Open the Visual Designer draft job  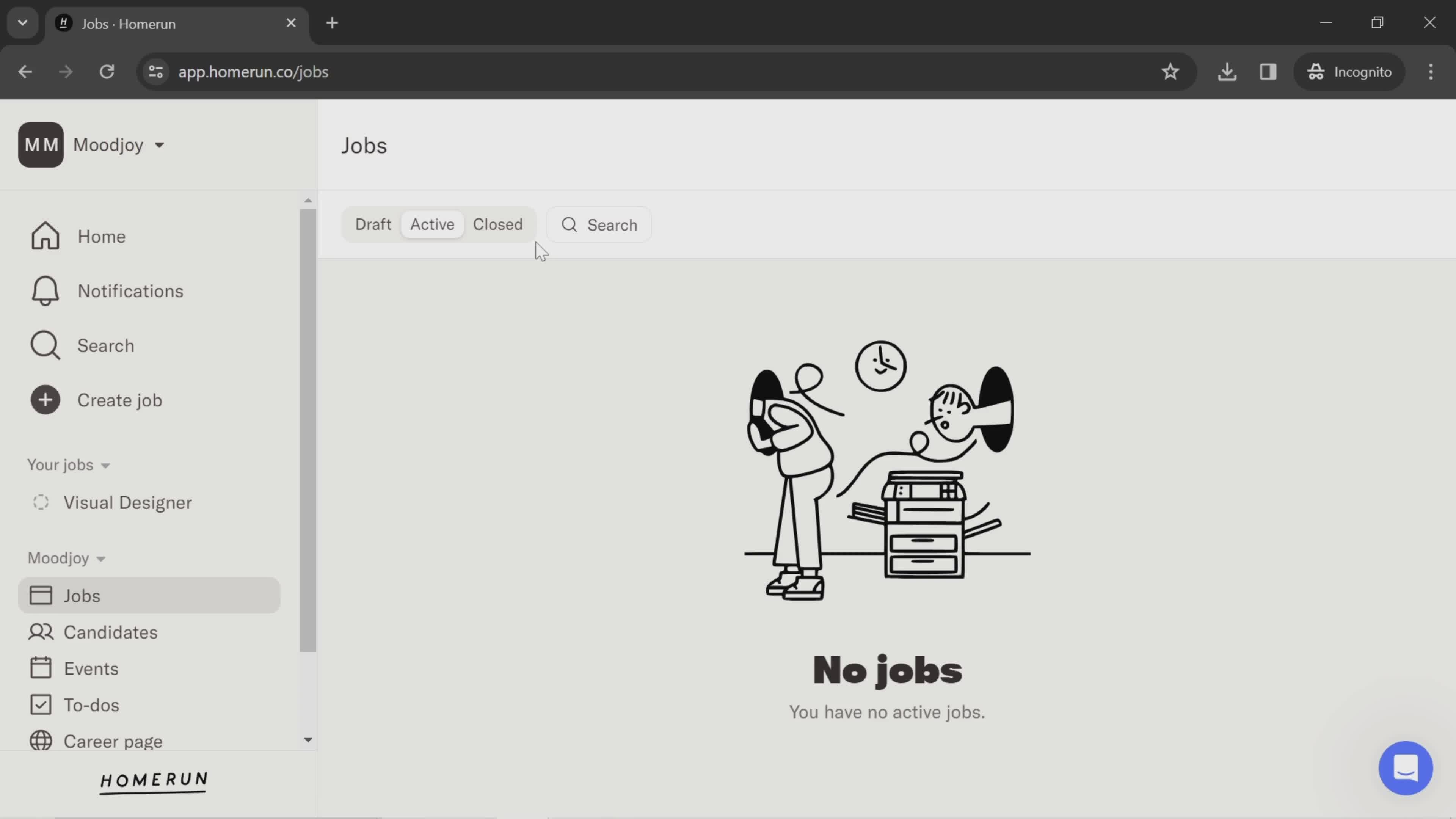pyautogui.click(x=127, y=502)
